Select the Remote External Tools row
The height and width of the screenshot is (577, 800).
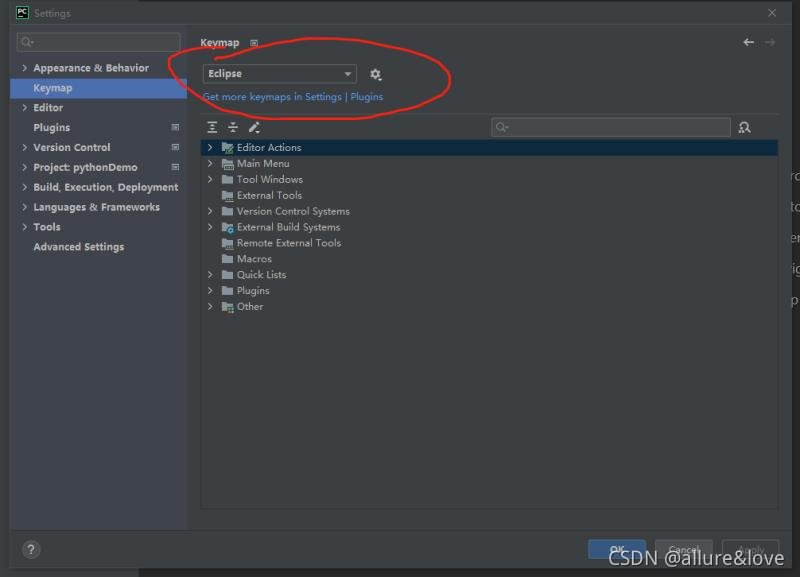tap(490, 243)
